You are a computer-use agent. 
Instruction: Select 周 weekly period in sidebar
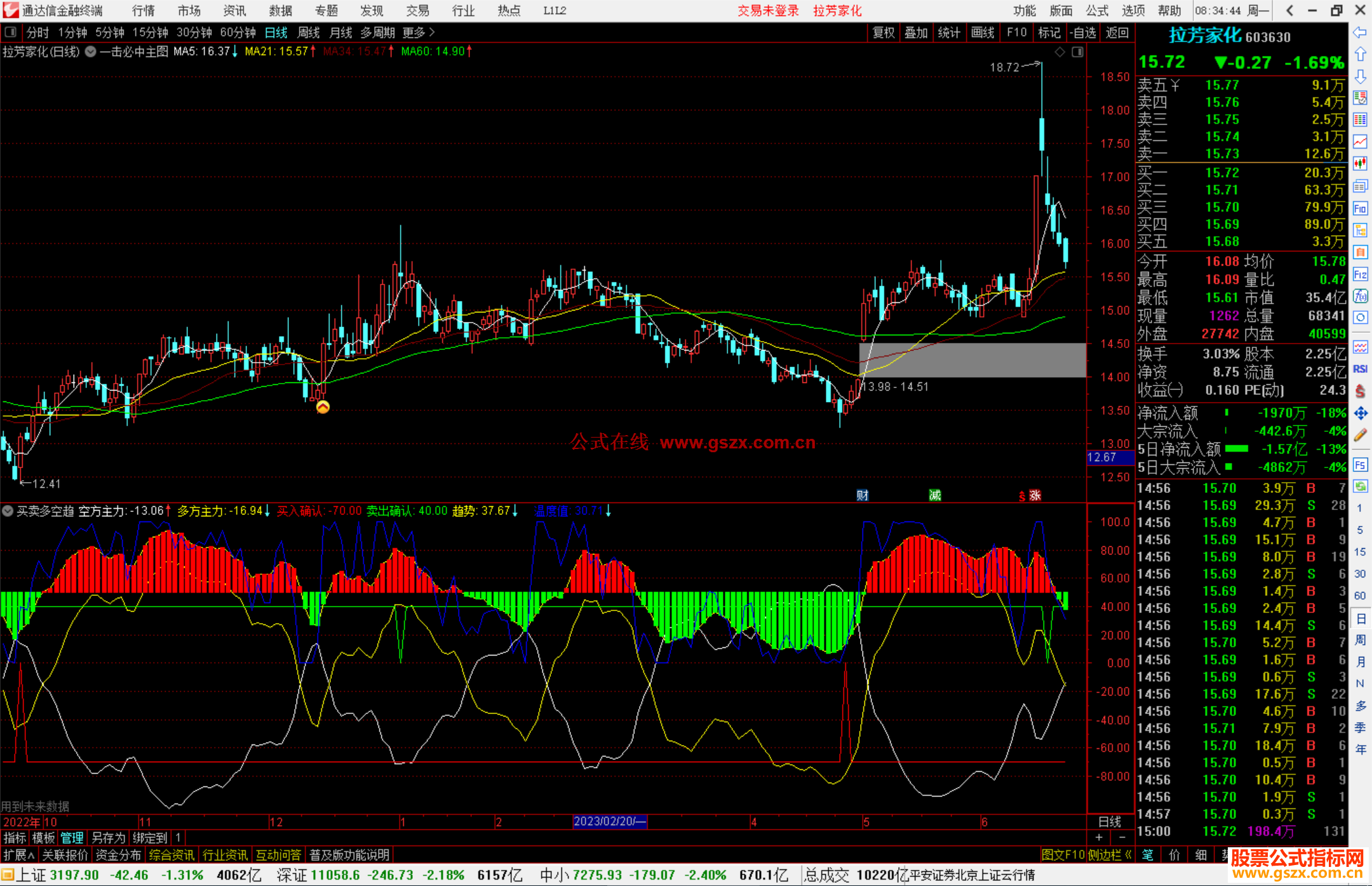click(1360, 640)
